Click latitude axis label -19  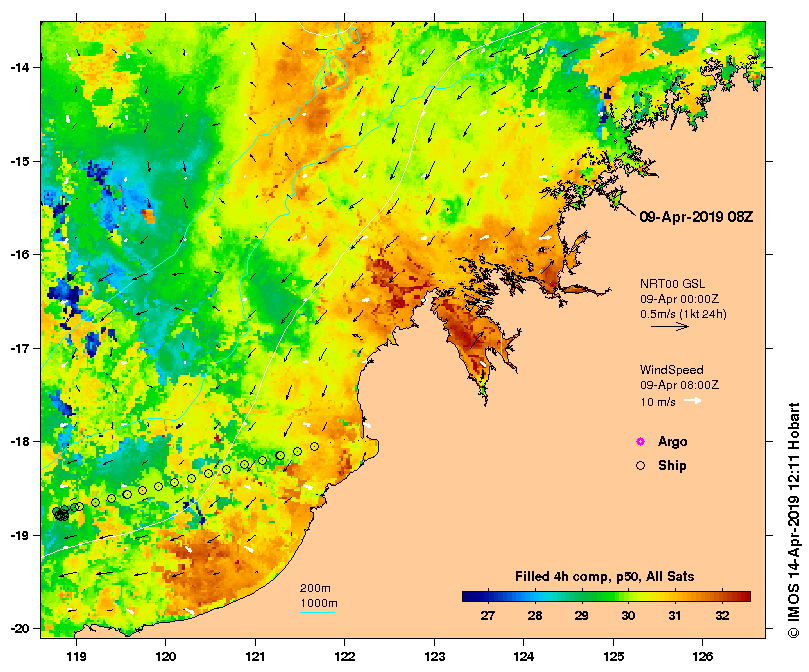click(20, 535)
